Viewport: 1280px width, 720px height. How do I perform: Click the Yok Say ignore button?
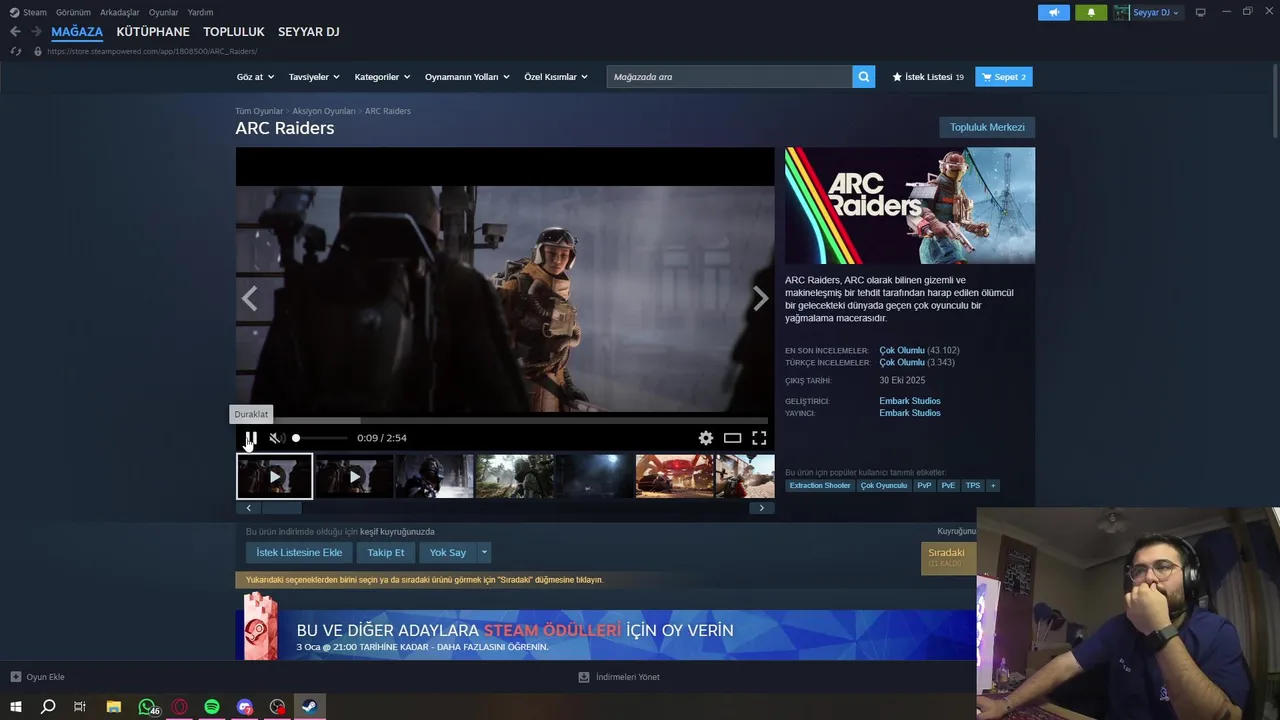click(448, 552)
